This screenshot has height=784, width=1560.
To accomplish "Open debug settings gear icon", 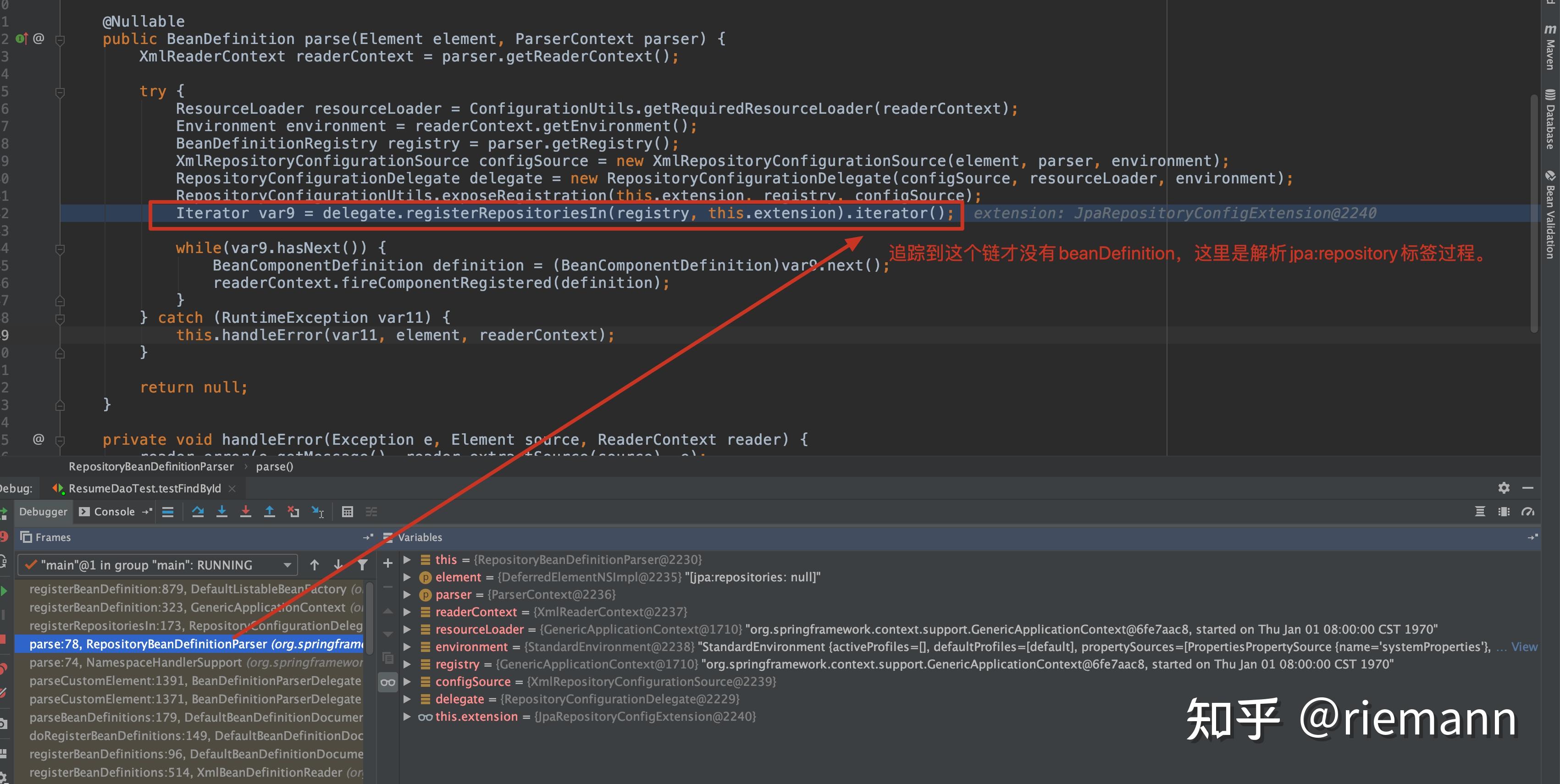I will click(1504, 488).
